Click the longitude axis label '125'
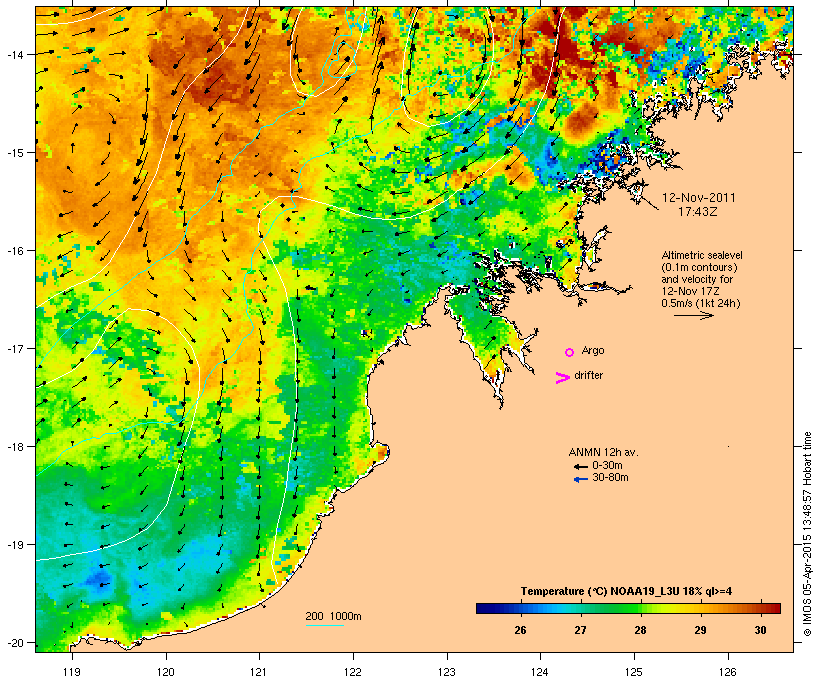820x680 pixels. click(x=634, y=672)
